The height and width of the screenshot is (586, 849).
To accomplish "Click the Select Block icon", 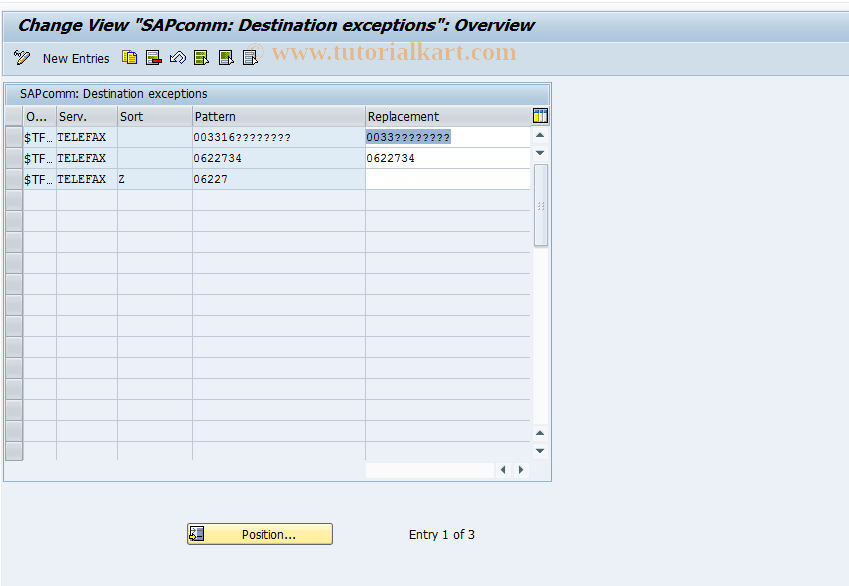I will [x=225, y=57].
